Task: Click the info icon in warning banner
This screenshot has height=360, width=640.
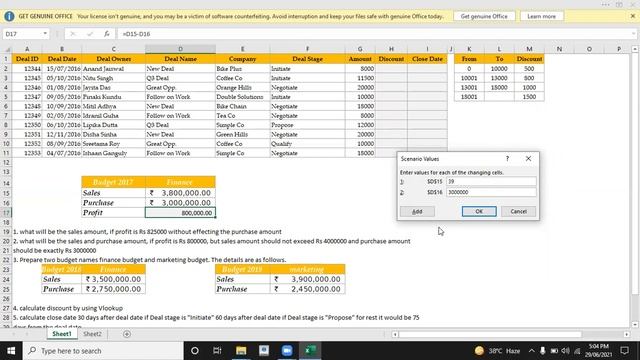Action: pos(9,16)
